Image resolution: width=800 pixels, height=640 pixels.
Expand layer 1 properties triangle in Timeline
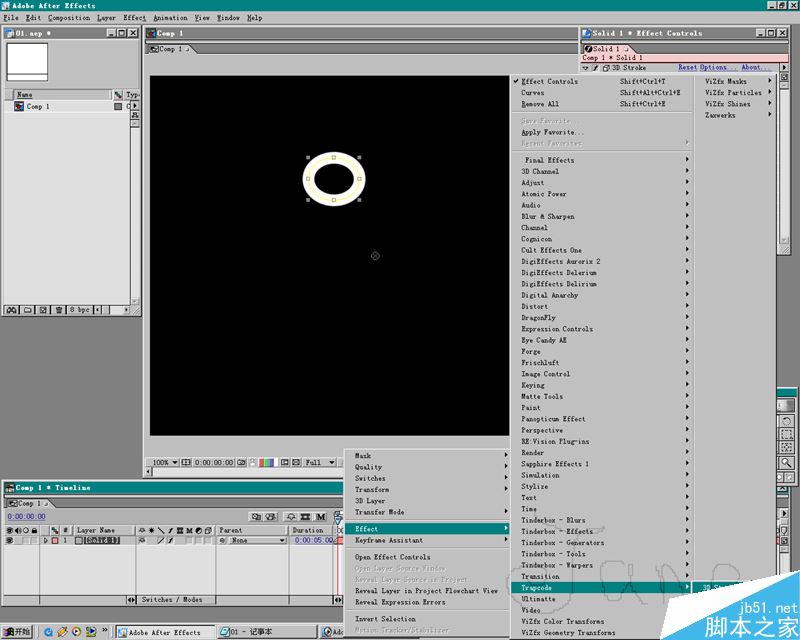click(x=45, y=541)
